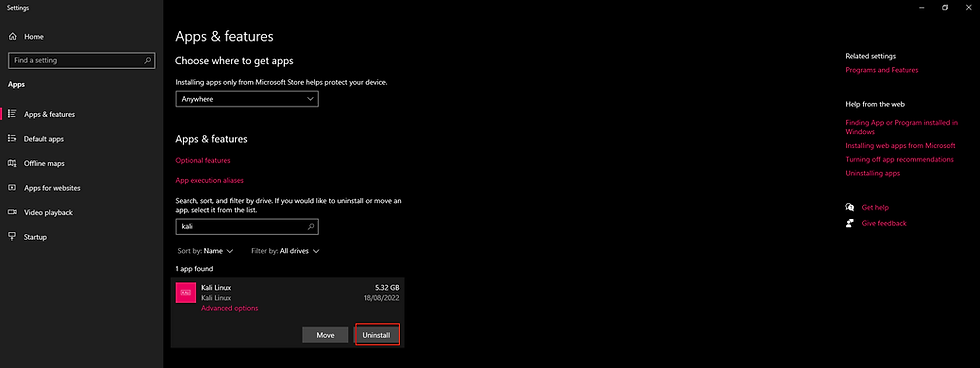Restore down the Settings window
Viewport: 980px width, 368px height.
coord(945,7)
